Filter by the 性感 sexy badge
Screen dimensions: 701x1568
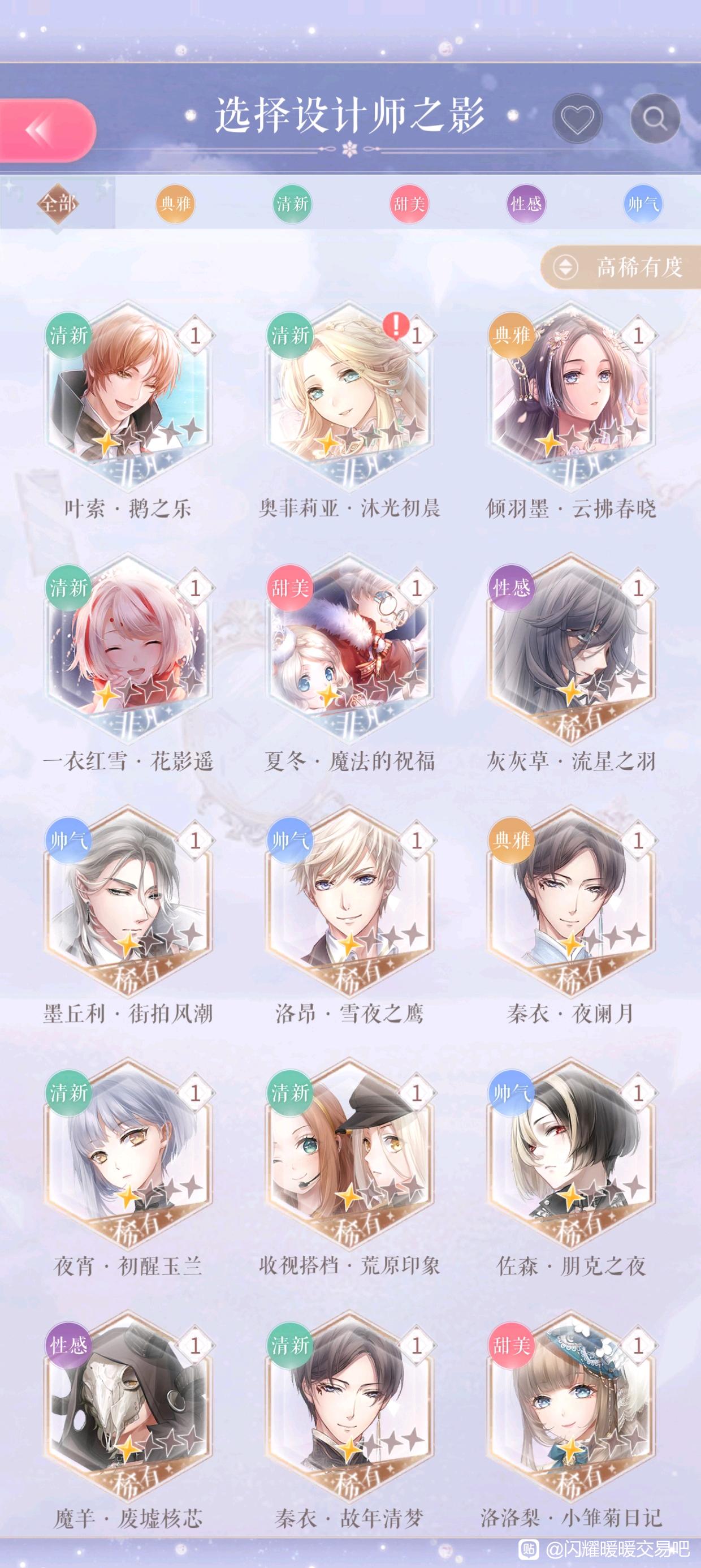(x=526, y=203)
